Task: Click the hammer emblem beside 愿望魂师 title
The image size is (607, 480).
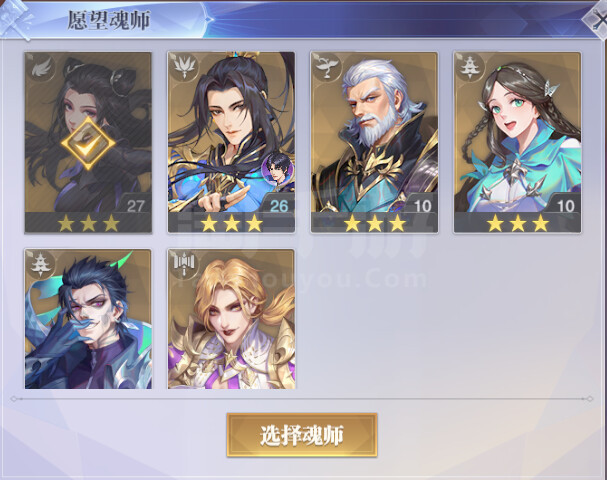Action: coord(15,19)
